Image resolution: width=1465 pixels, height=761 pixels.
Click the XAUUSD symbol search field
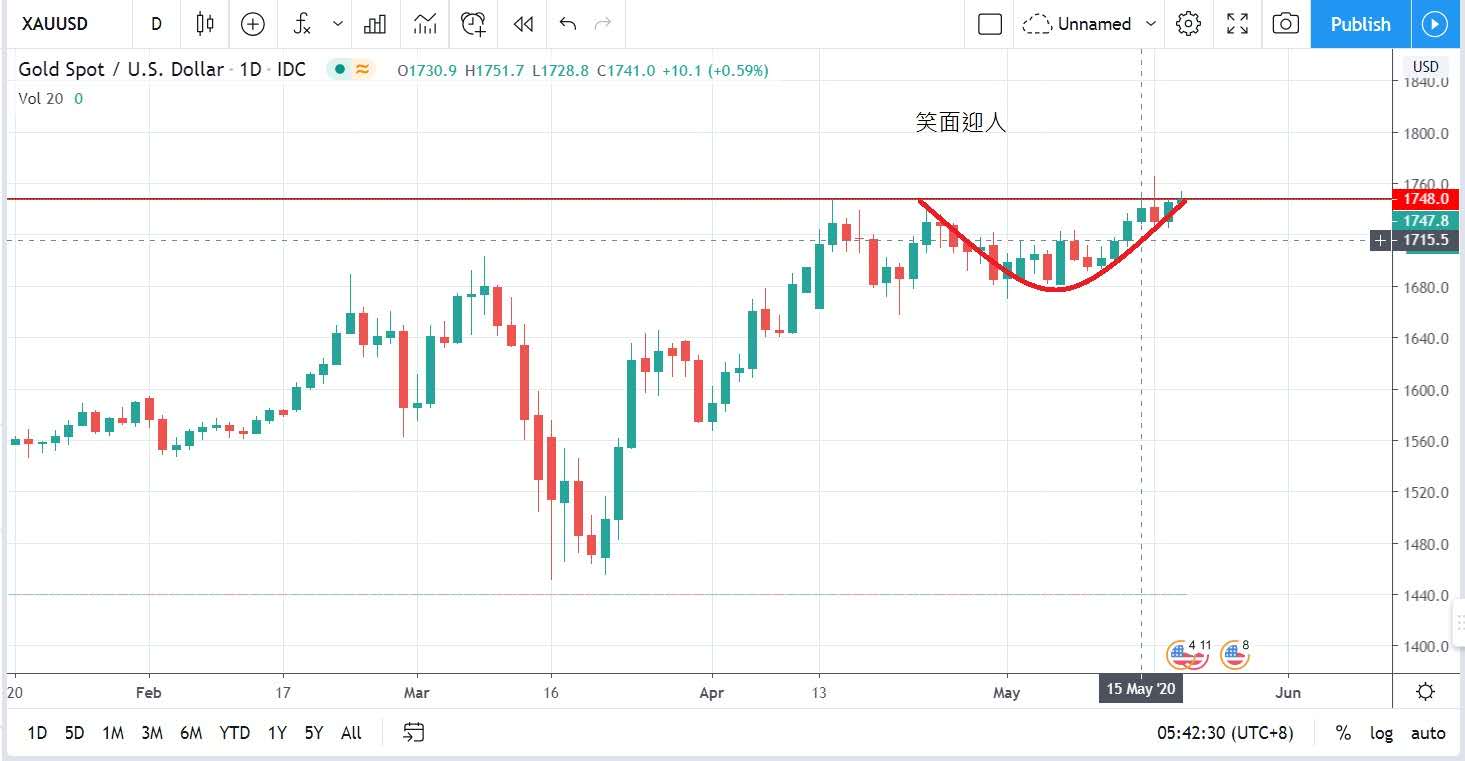[x=55, y=24]
